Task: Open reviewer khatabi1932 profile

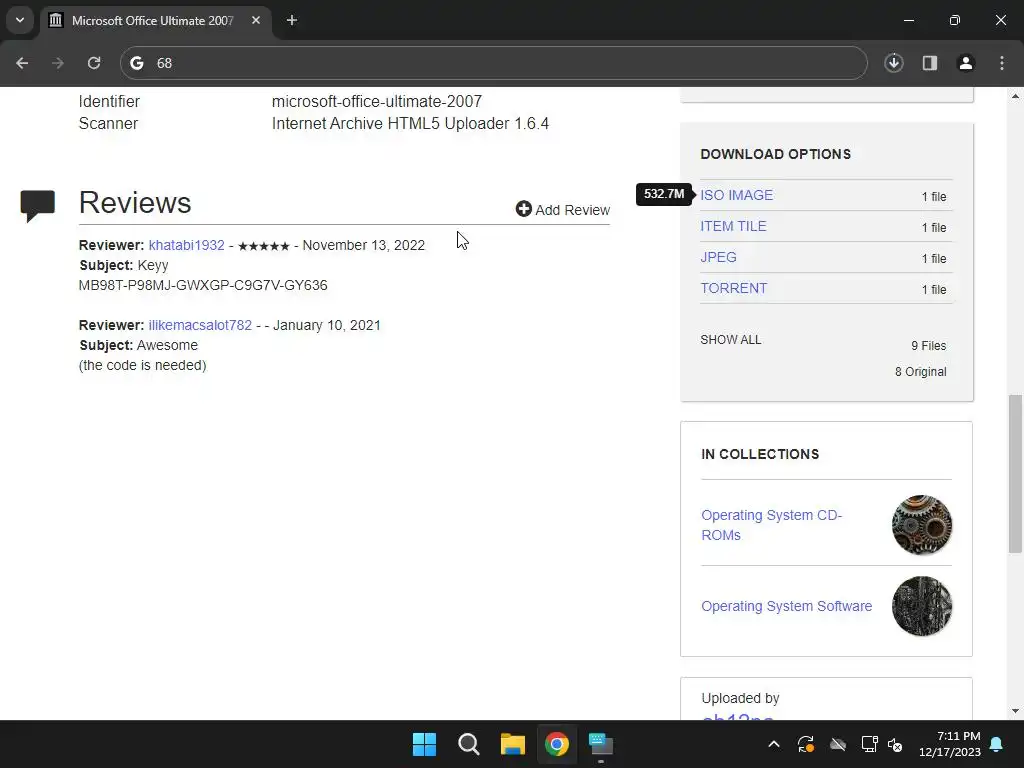Action: pos(187,245)
